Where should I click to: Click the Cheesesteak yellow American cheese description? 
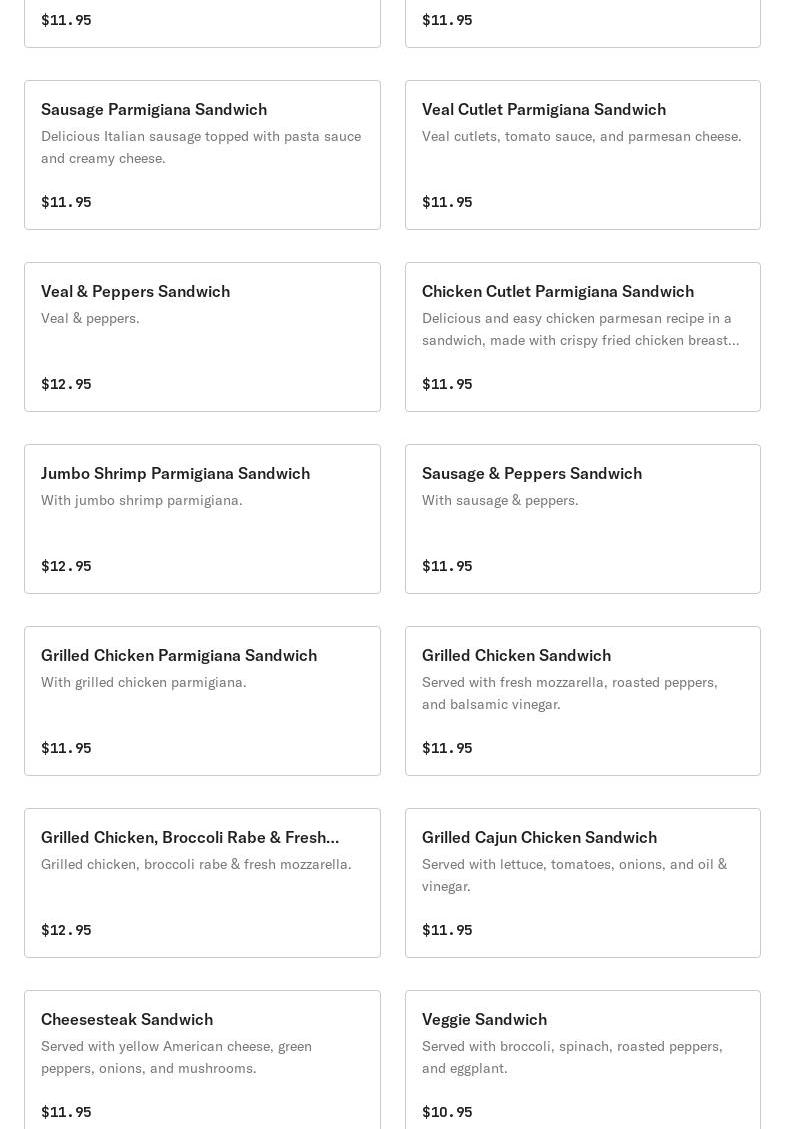click(x=176, y=1057)
